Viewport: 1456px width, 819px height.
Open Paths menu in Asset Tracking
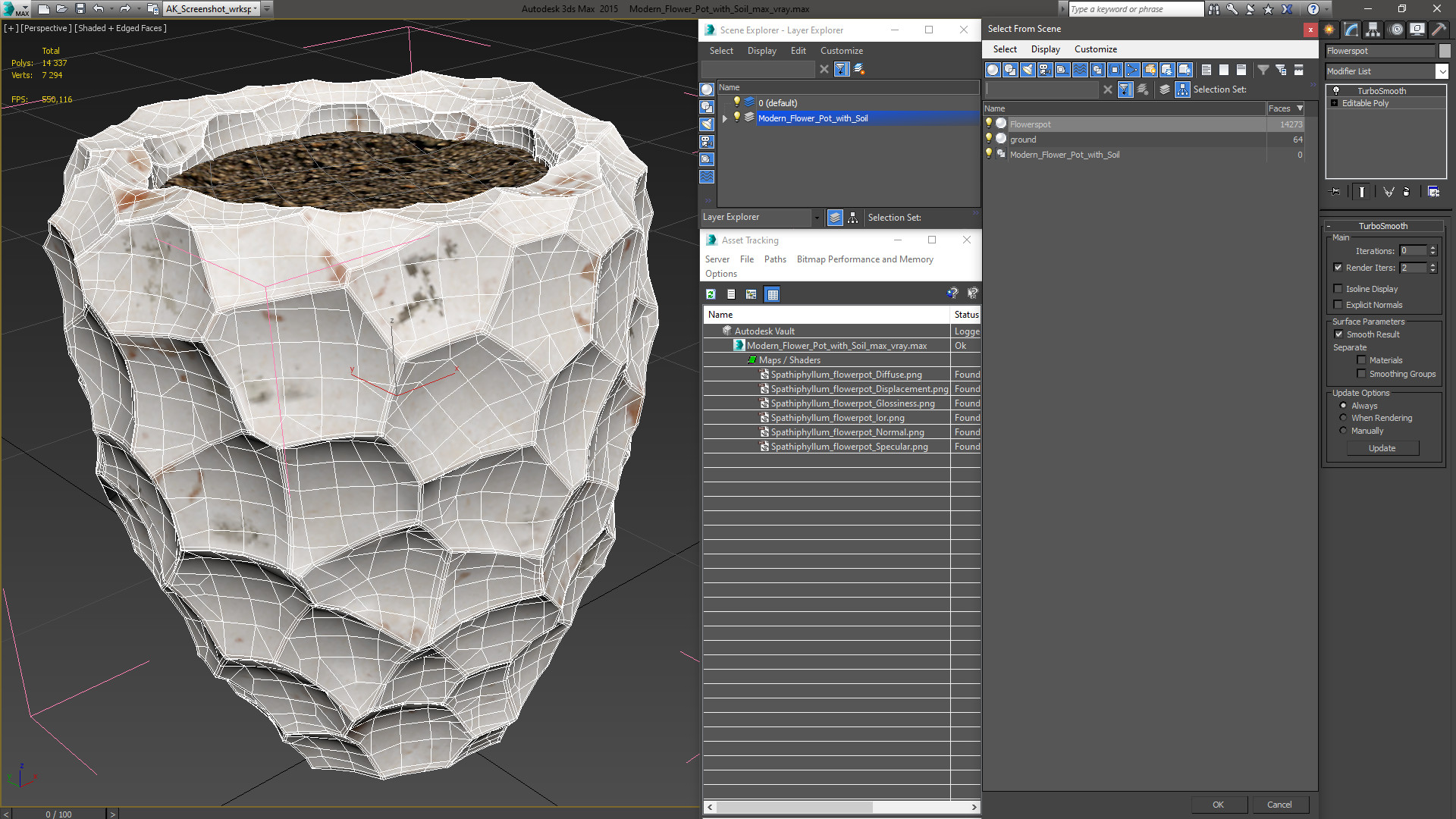(x=775, y=259)
